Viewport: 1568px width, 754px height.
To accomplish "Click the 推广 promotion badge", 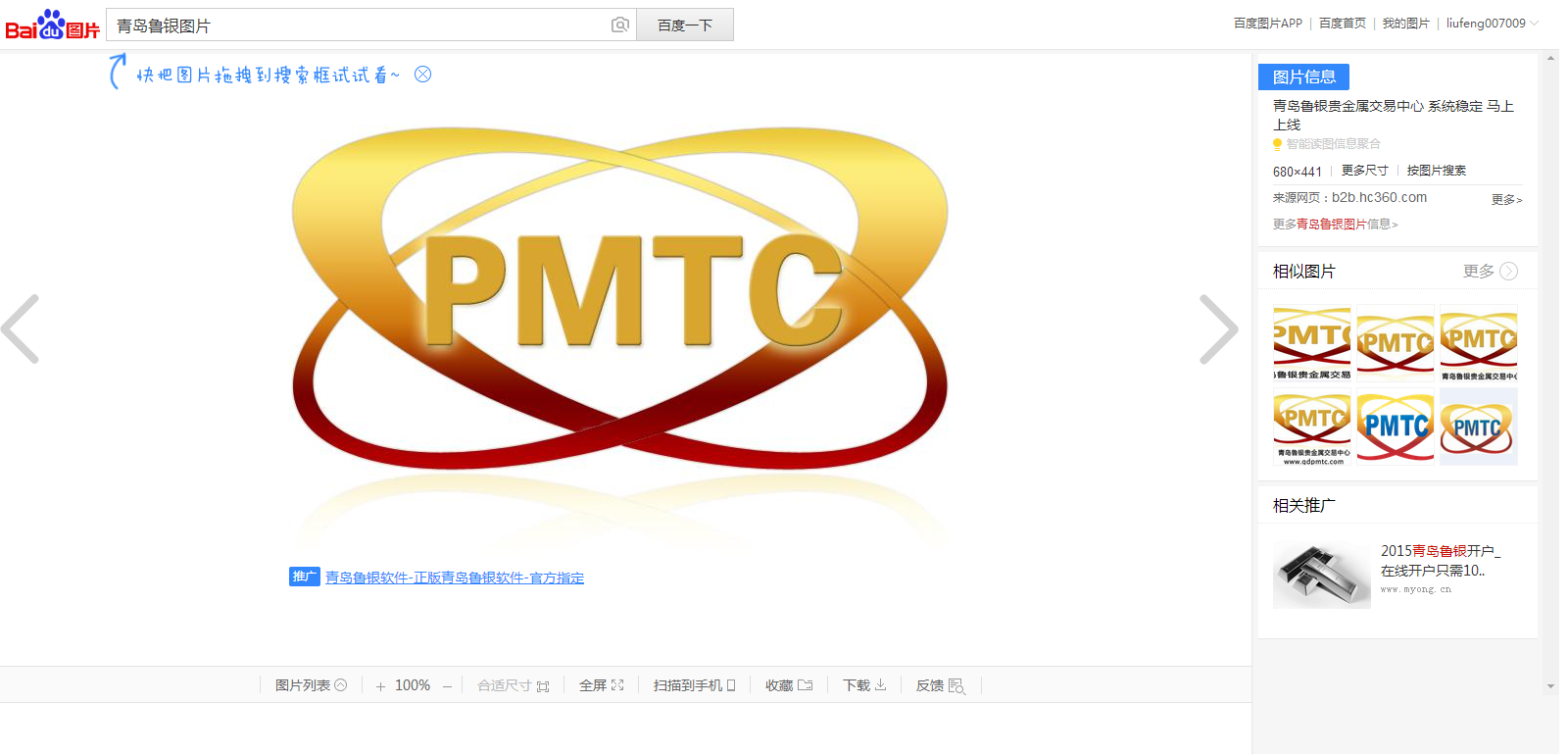I will [304, 577].
